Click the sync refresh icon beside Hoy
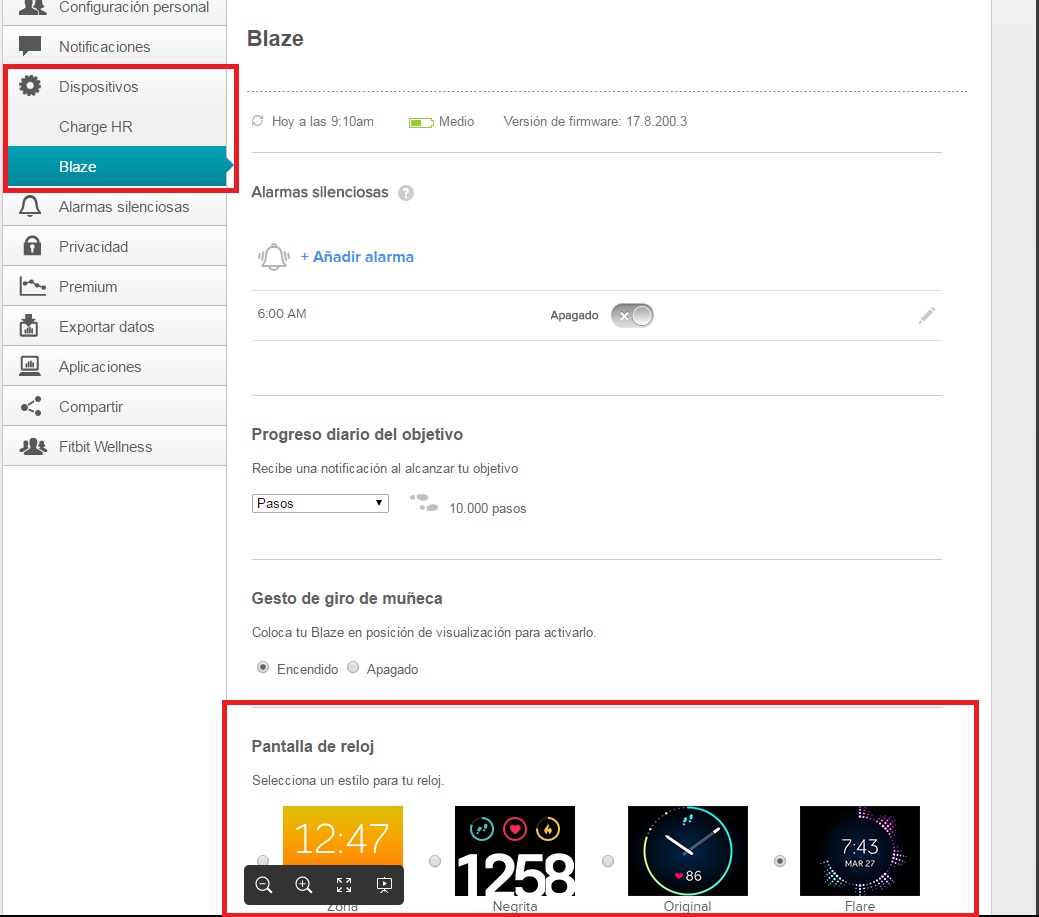Image resolution: width=1039 pixels, height=917 pixels. click(258, 121)
